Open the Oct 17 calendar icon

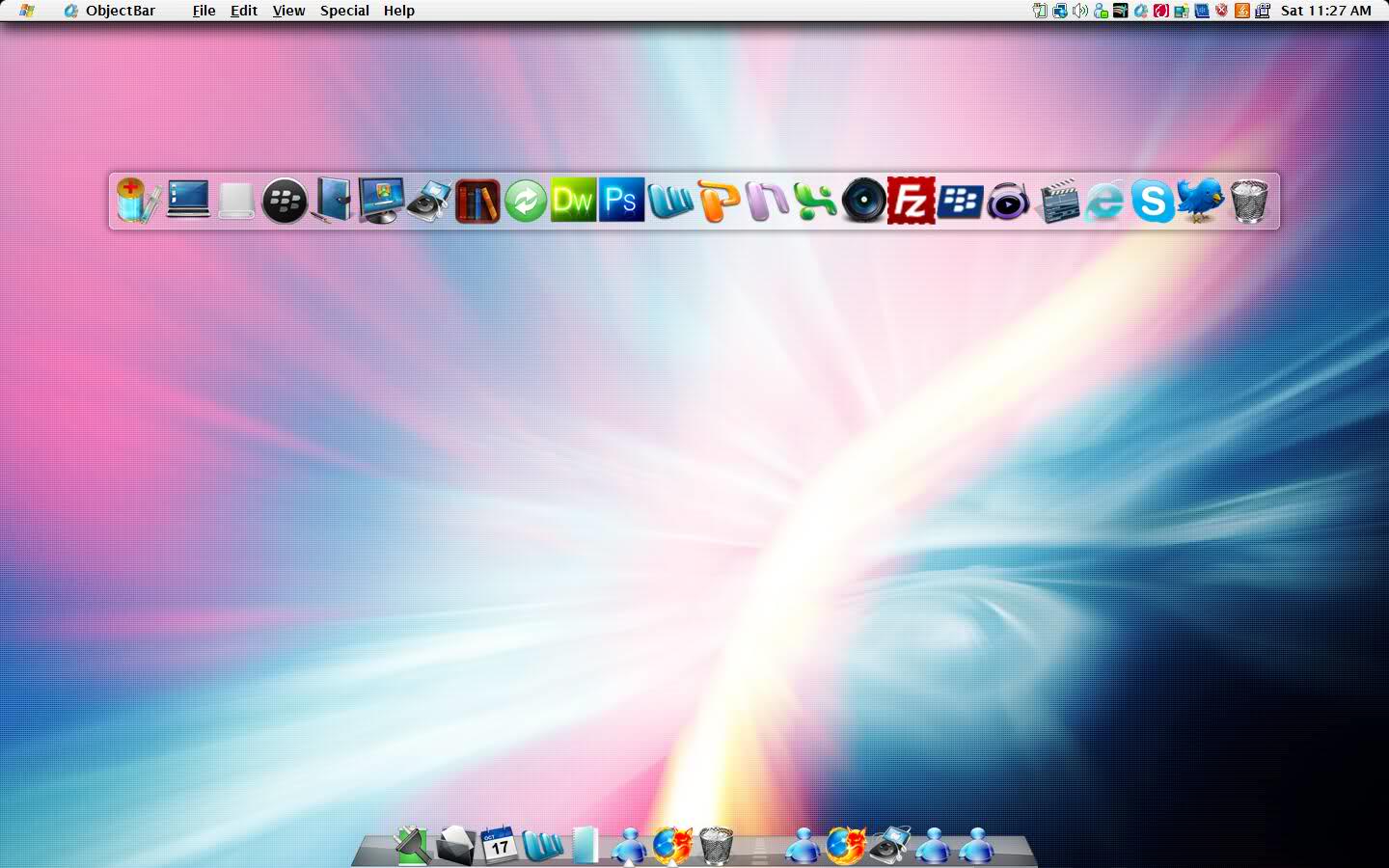499,846
